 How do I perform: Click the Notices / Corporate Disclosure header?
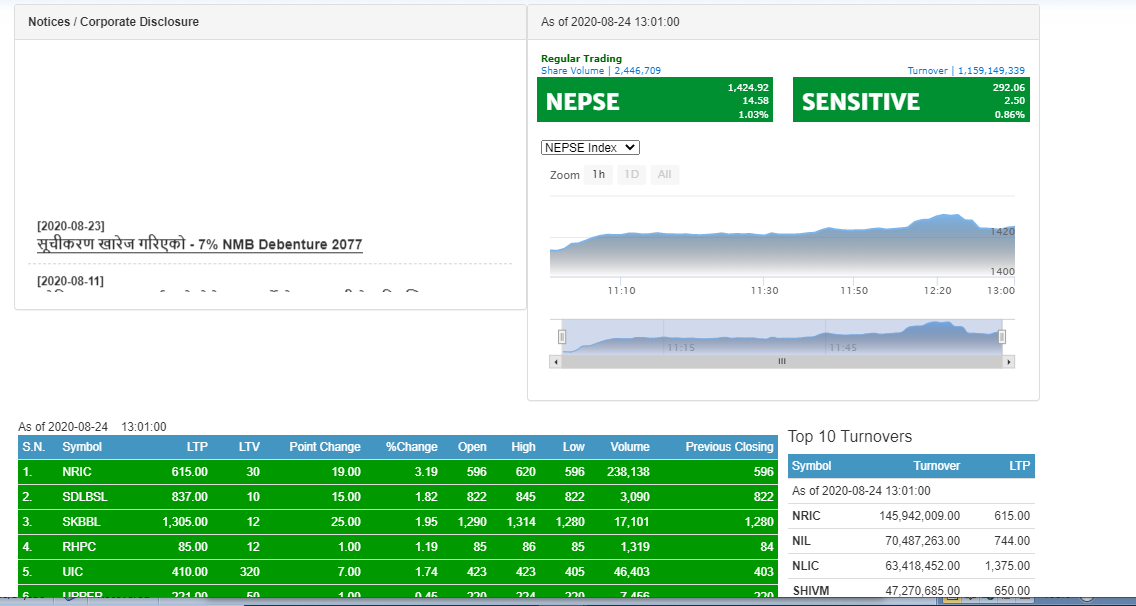point(113,22)
